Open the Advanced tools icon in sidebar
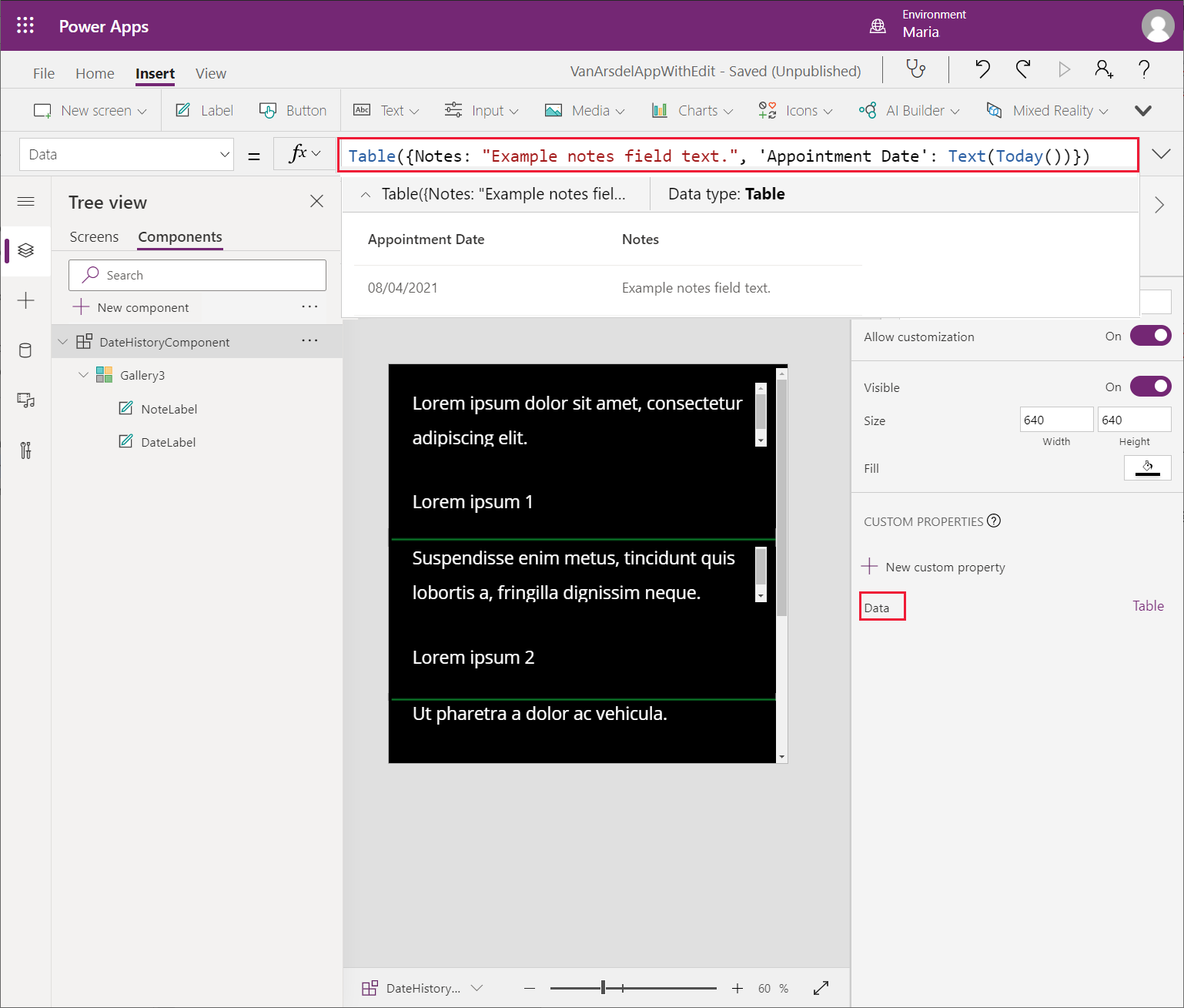 point(25,450)
